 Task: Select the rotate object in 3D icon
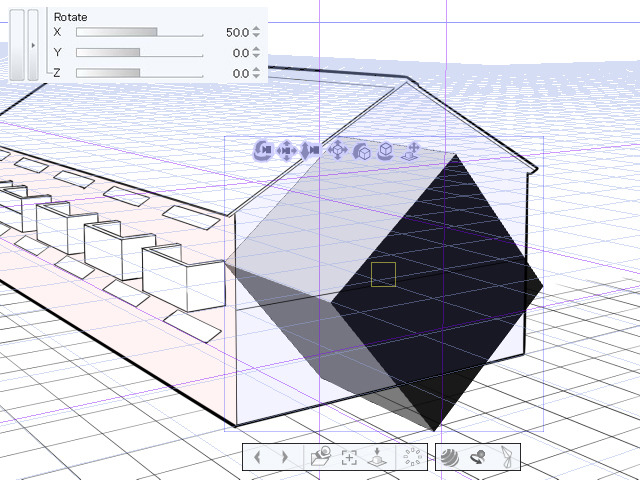pyautogui.click(x=362, y=151)
